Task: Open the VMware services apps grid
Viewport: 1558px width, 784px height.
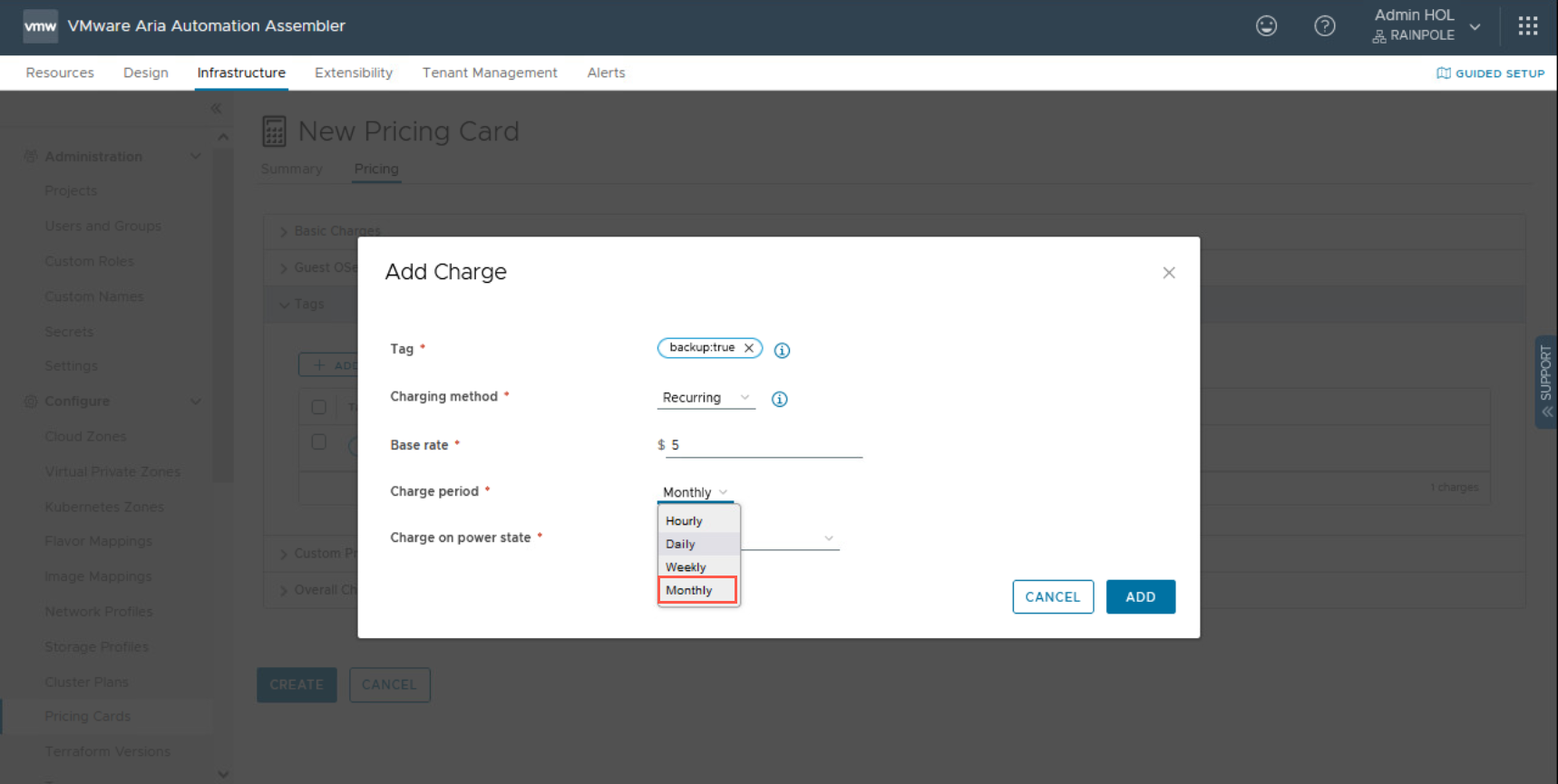Action: point(1527,26)
